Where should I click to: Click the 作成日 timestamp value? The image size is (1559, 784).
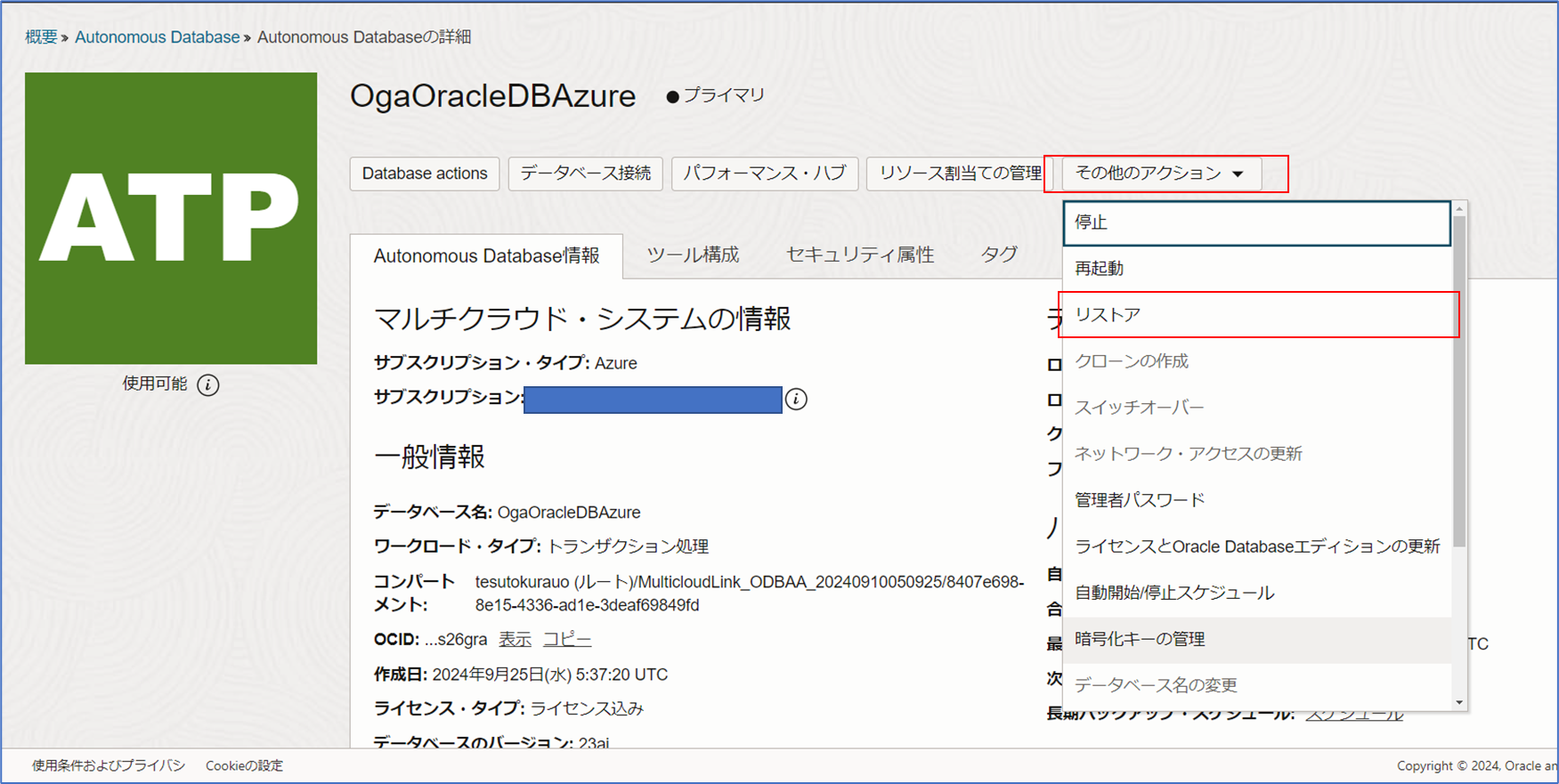550,675
